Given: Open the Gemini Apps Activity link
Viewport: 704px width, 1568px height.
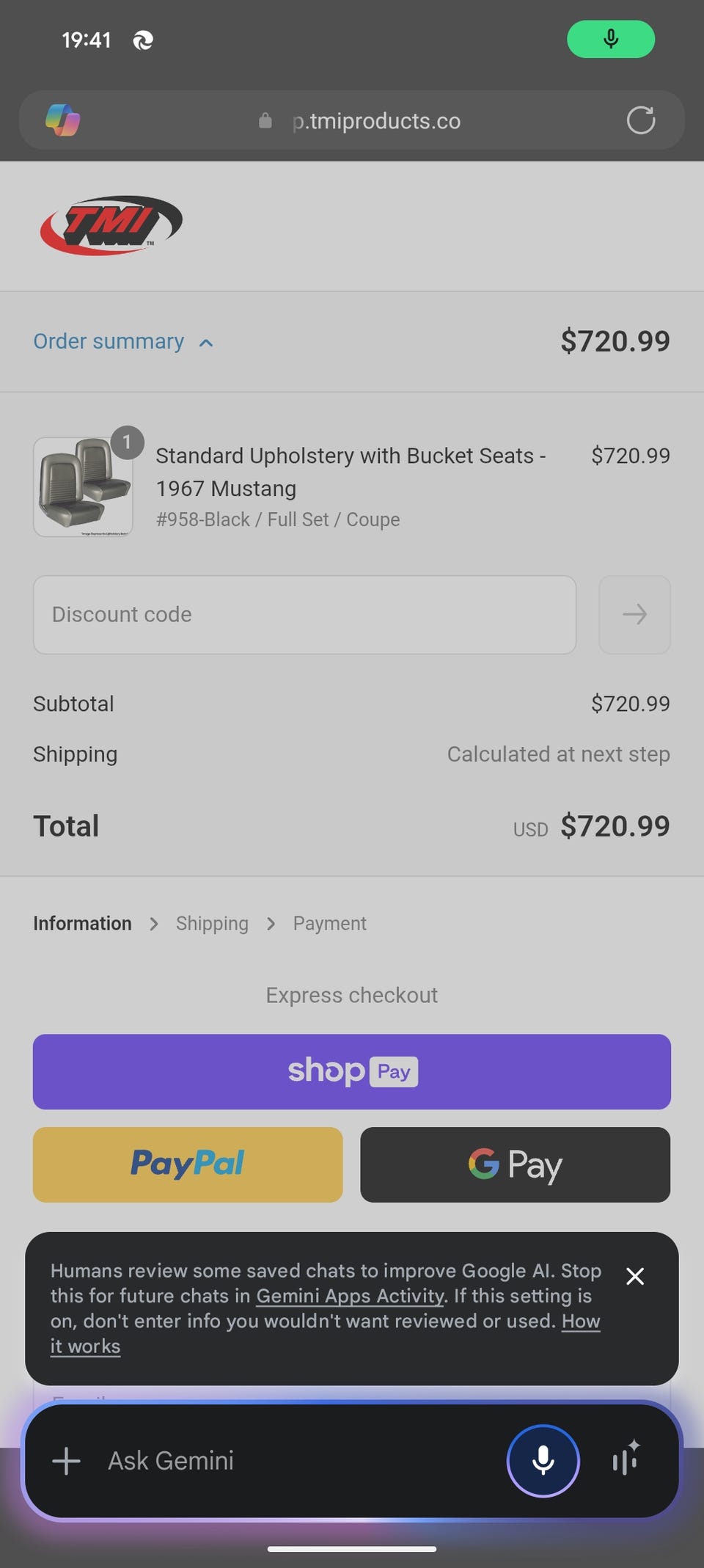Looking at the screenshot, I should [350, 1296].
